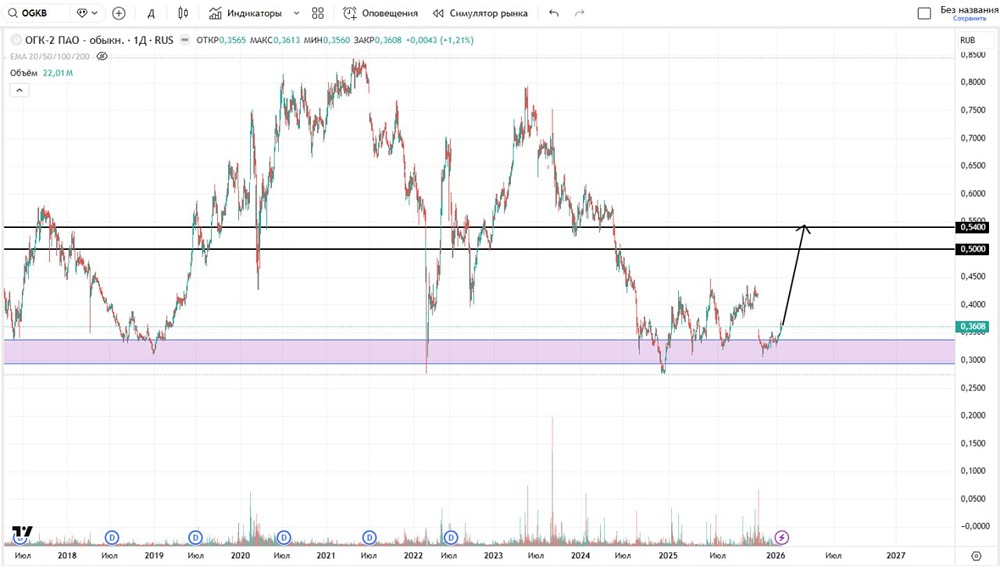Toggle EMA 20/50/100/200 visibility eye
This screenshot has width=1000, height=566.
point(101,56)
